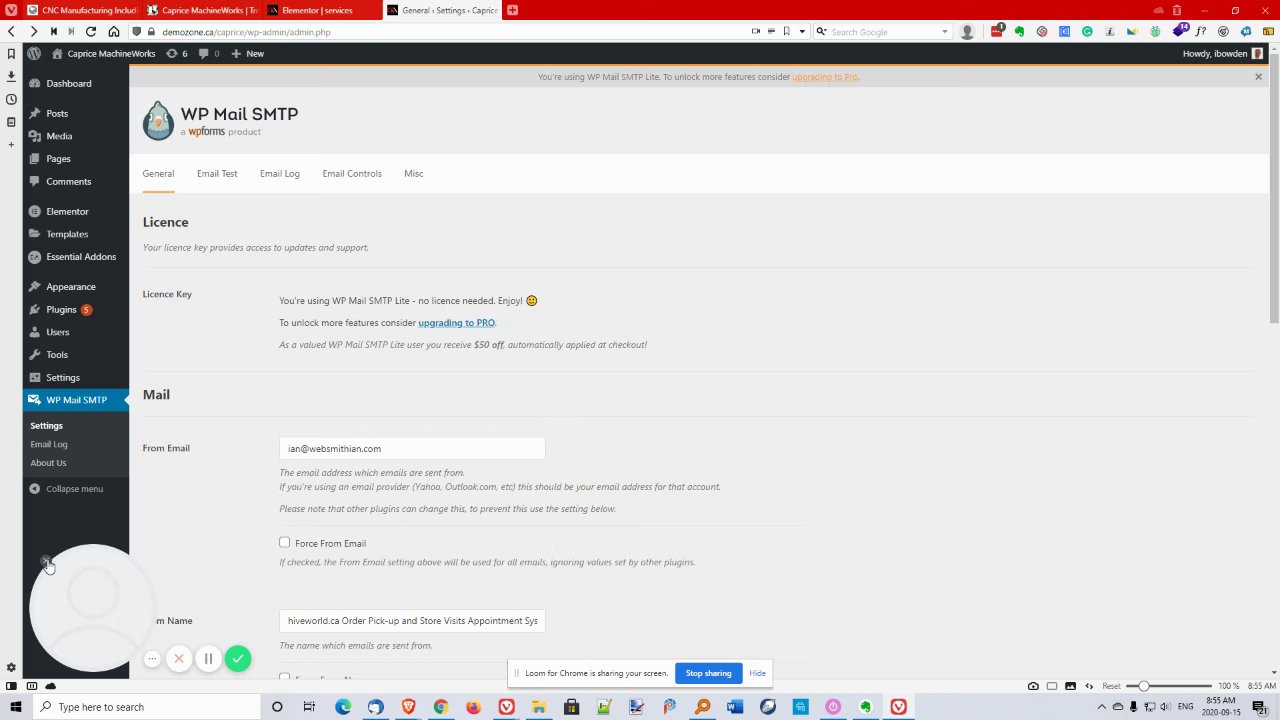1280x720 pixels.
Task: Open Windows notification center icon
Action: [x=1261, y=707]
